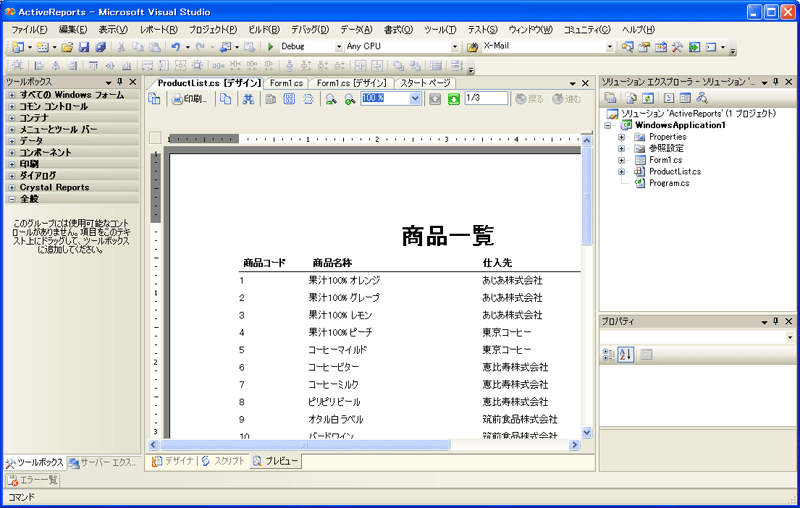800x508 pixels.
Task: Click Show All Files icon in Solution Explorer
Action: [x=632, y=98]
